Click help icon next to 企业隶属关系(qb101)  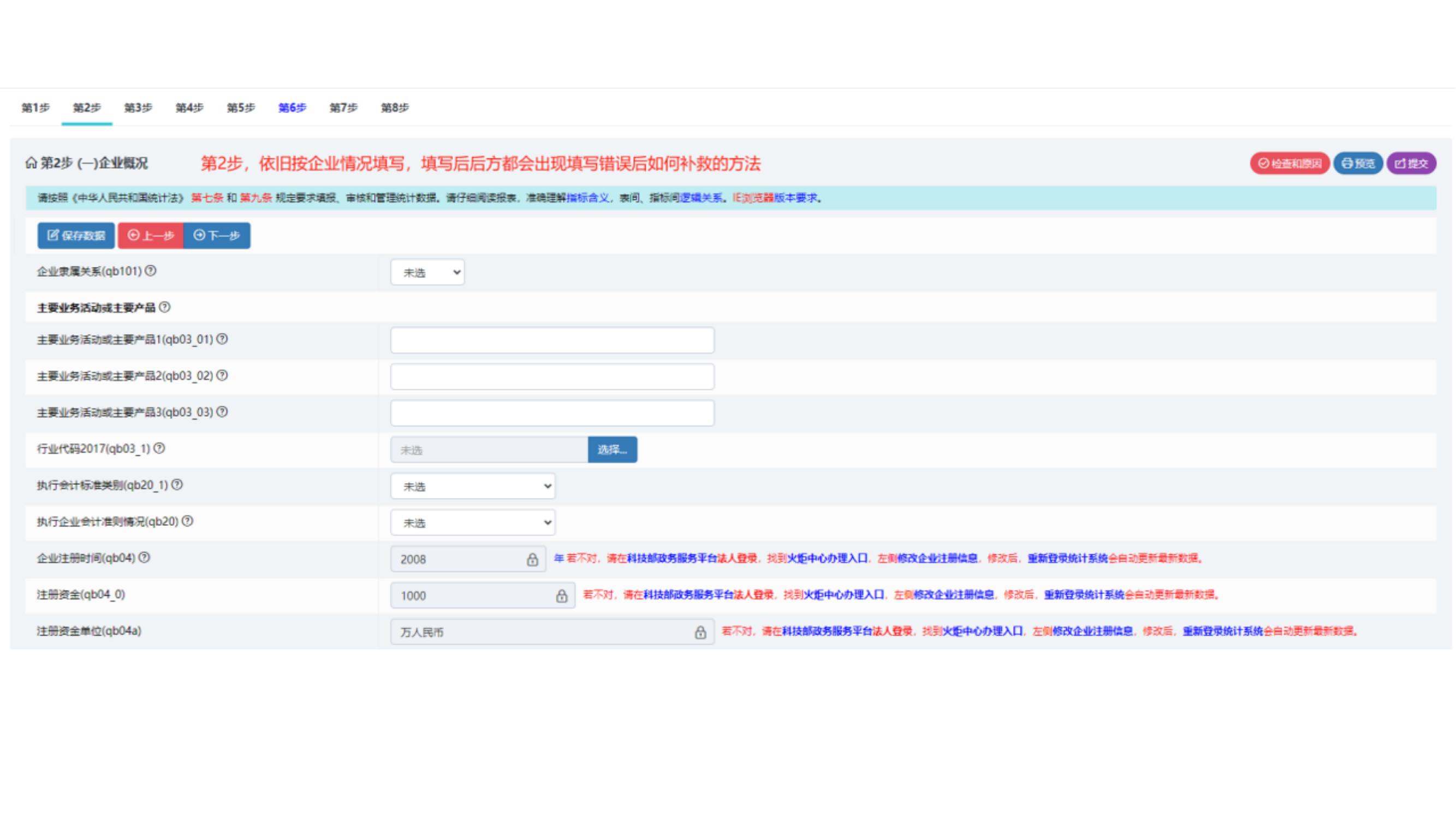click(150, 271)
